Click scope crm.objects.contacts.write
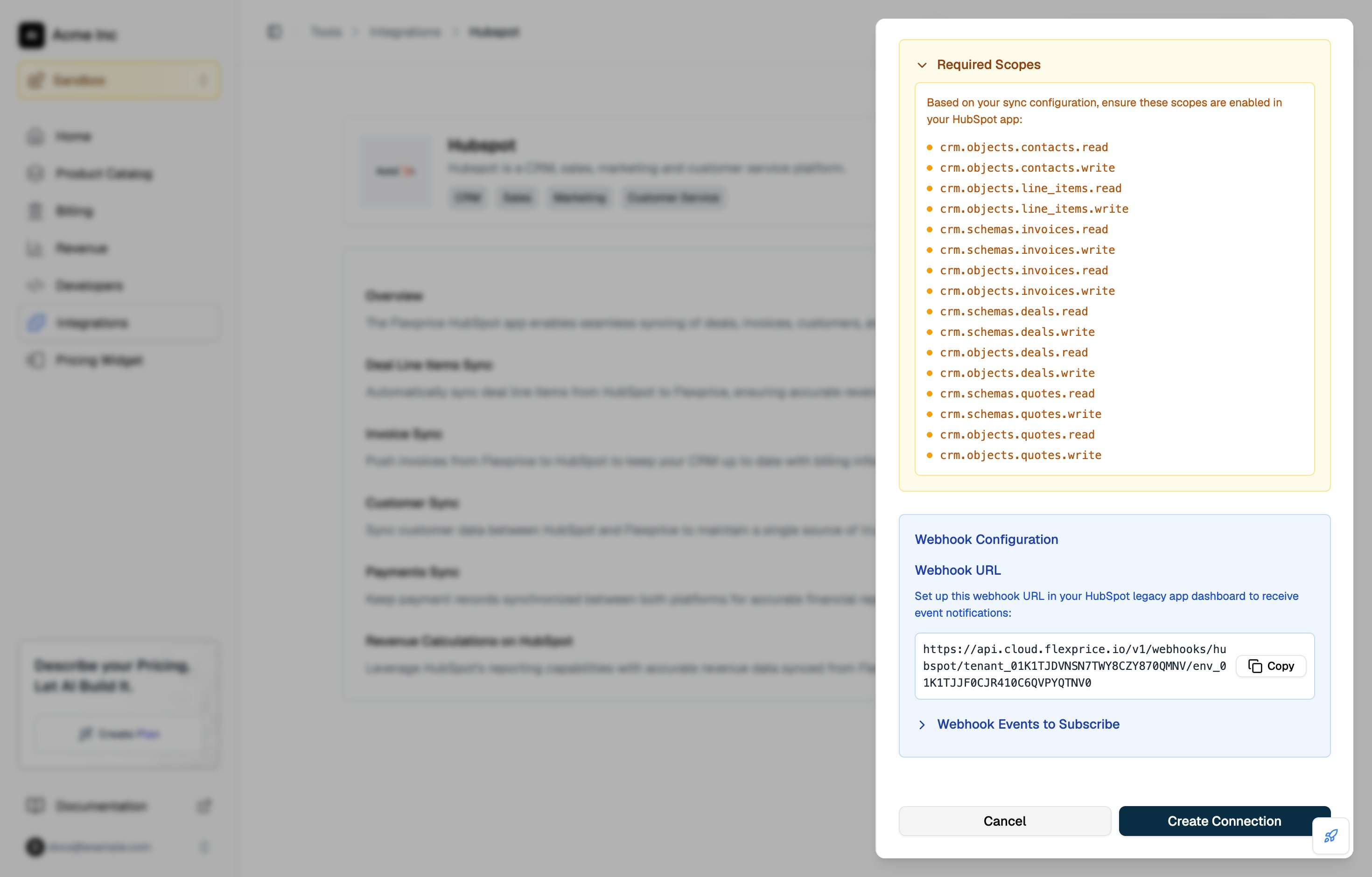1372x877 pixels. click(1027, 168)
